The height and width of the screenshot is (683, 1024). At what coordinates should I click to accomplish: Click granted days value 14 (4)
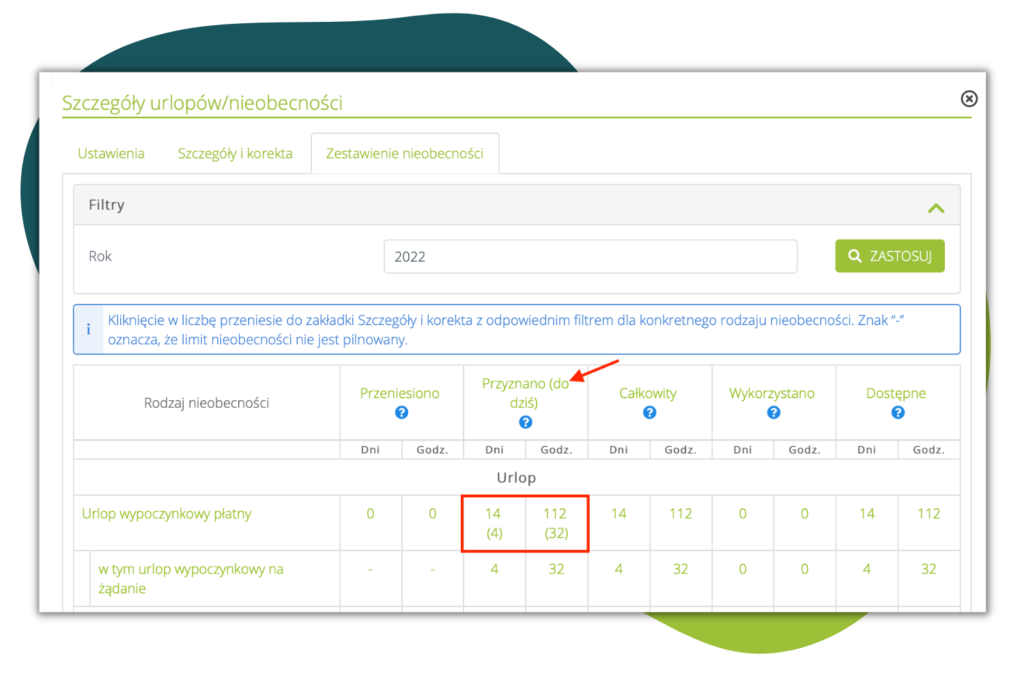pyautogui.click(x=493, y=523)
